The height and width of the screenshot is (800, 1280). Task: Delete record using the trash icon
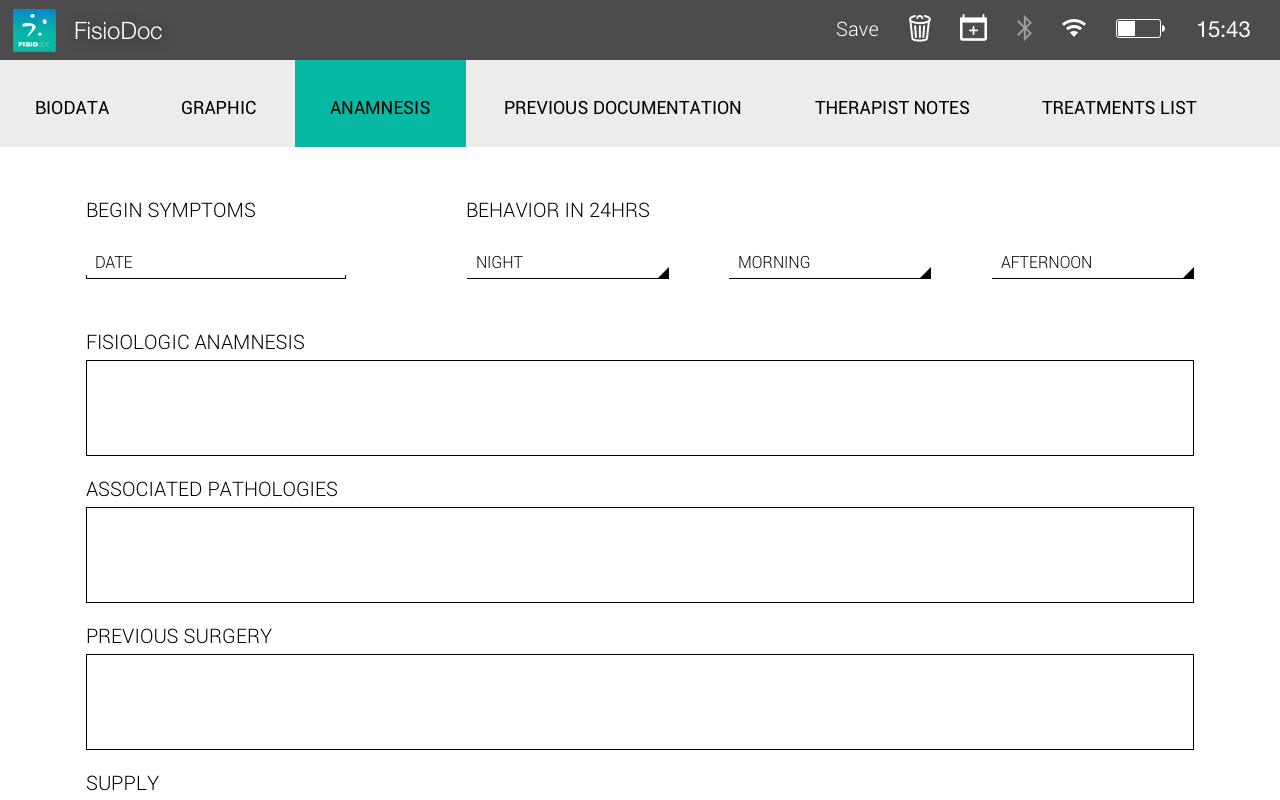tap(920, 29)
